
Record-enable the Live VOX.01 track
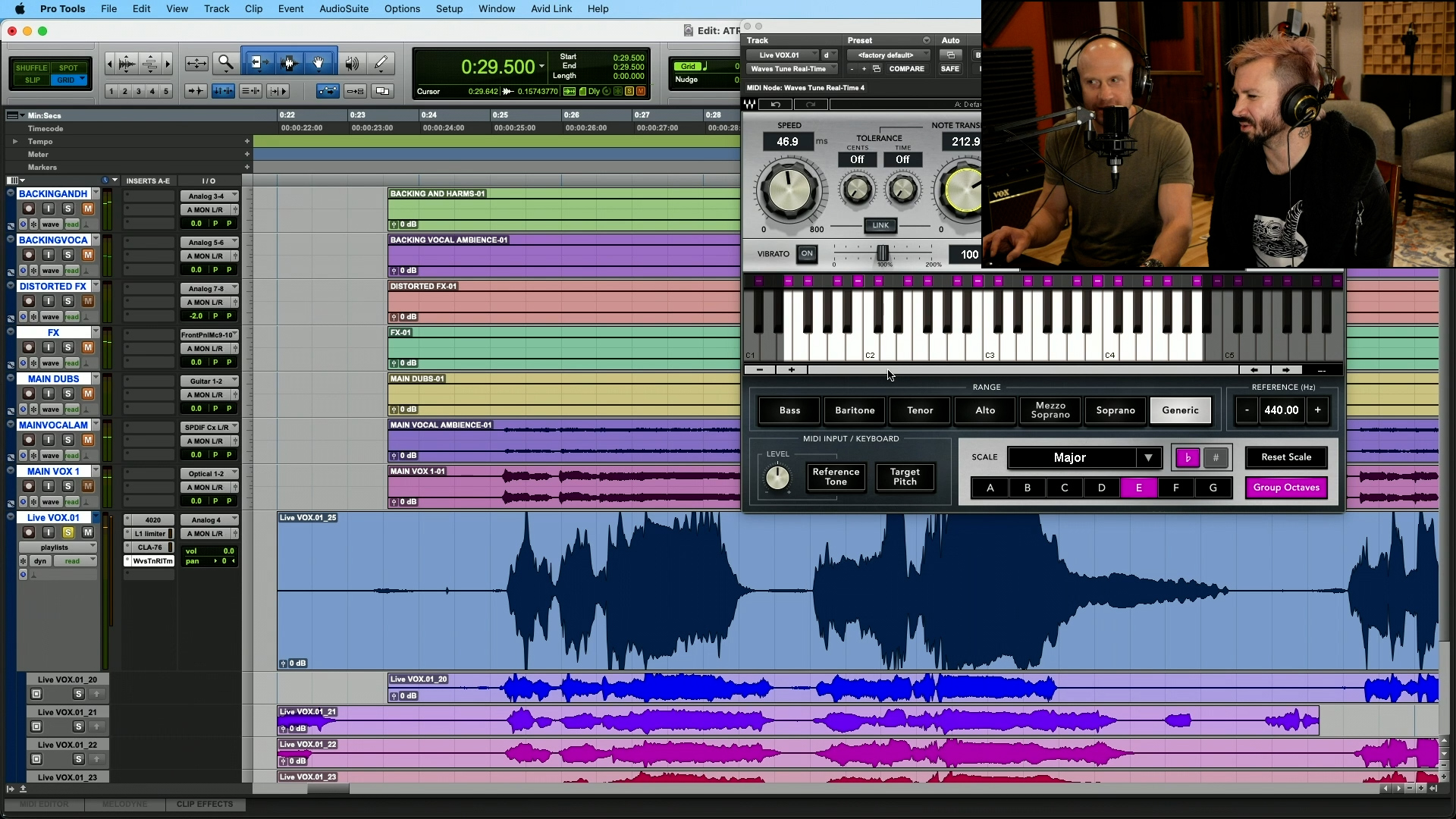click(x=29, y=532)
